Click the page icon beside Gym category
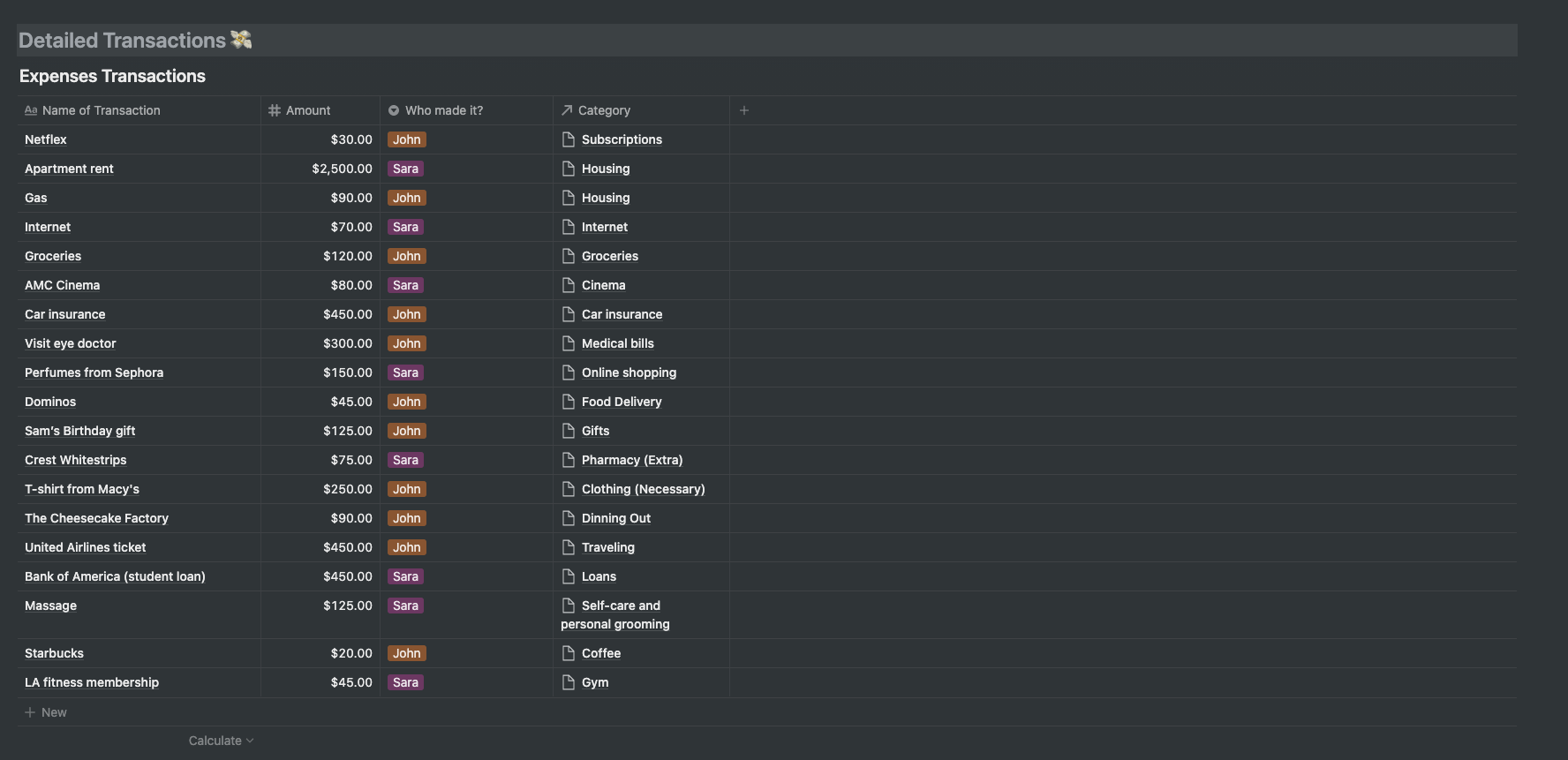1568x760 pixels. pos(569,682)
